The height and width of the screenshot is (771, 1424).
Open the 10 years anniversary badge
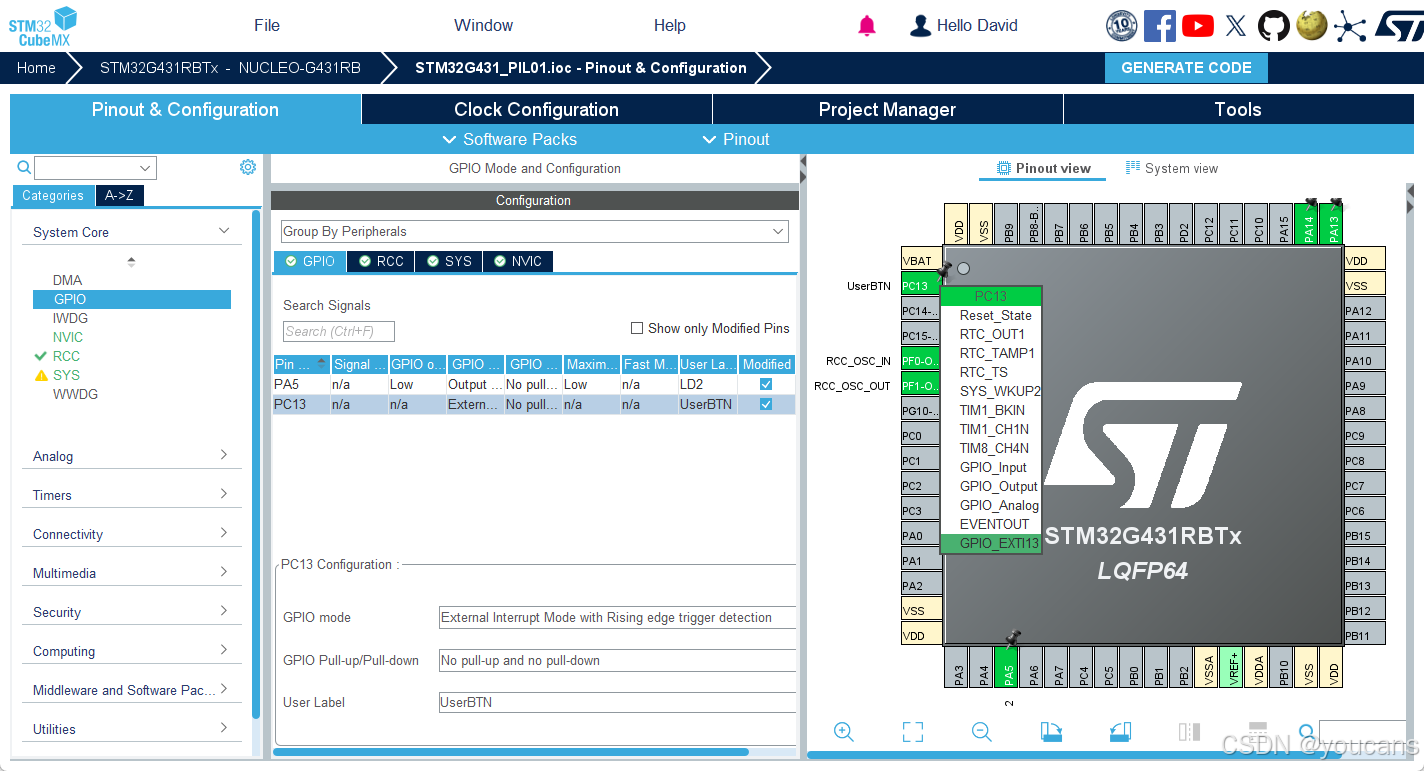click(1121, 26)
